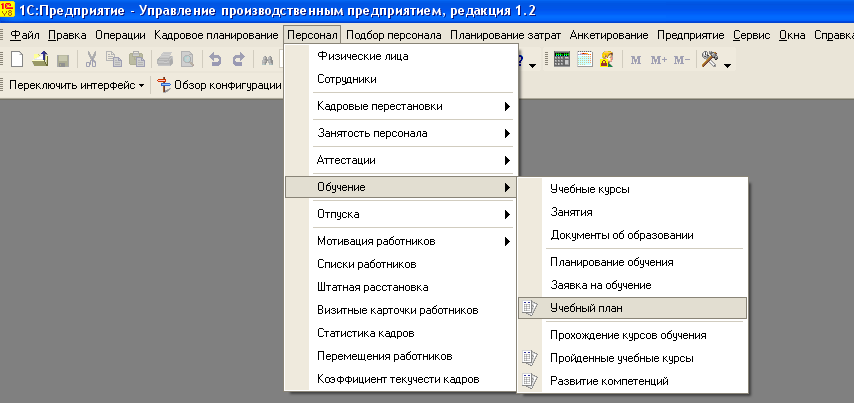Click the copy icon in toolbar

pyautogui.click(x=114, y=59)
